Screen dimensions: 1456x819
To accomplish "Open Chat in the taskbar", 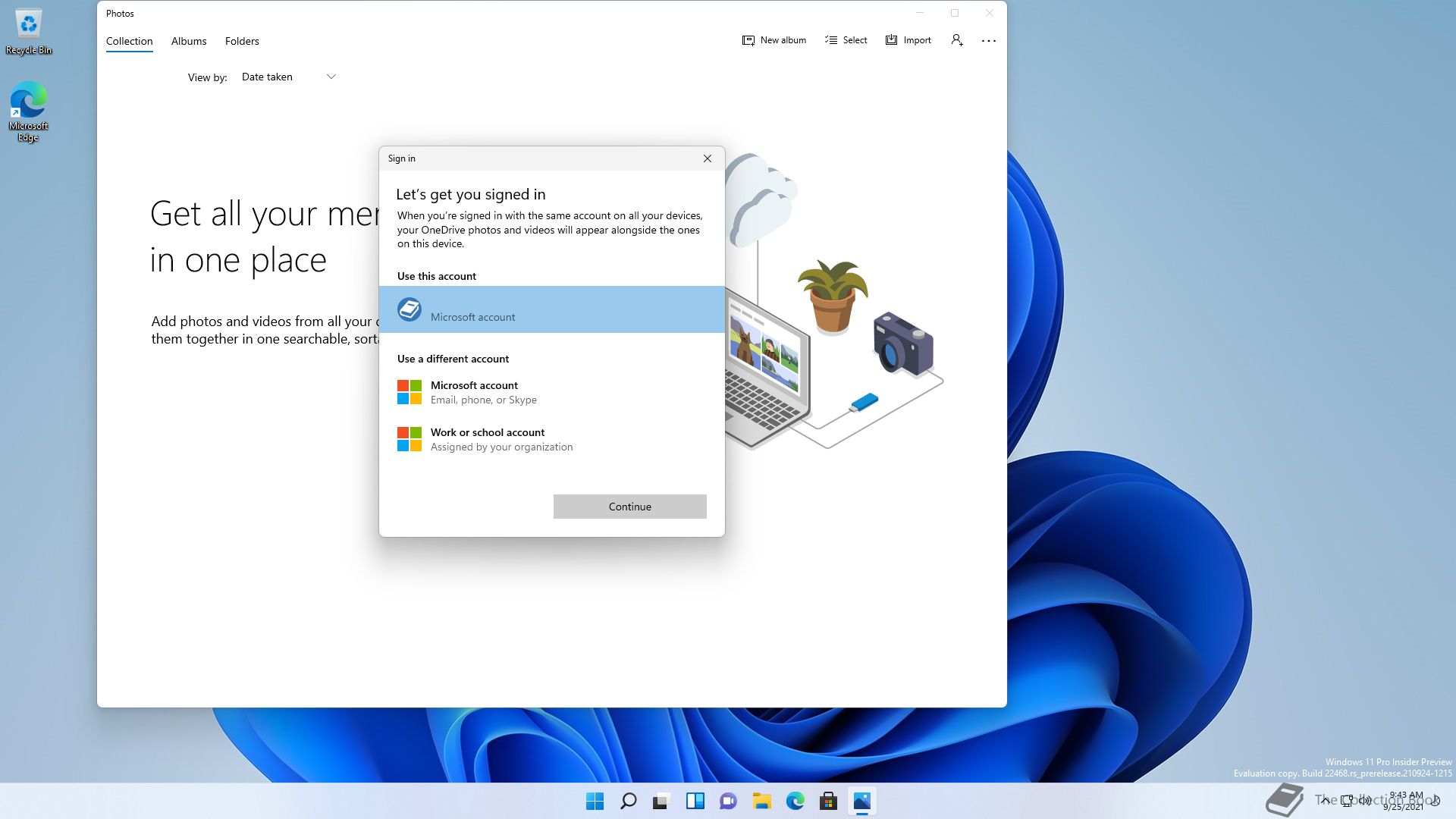I will (729, 801).
